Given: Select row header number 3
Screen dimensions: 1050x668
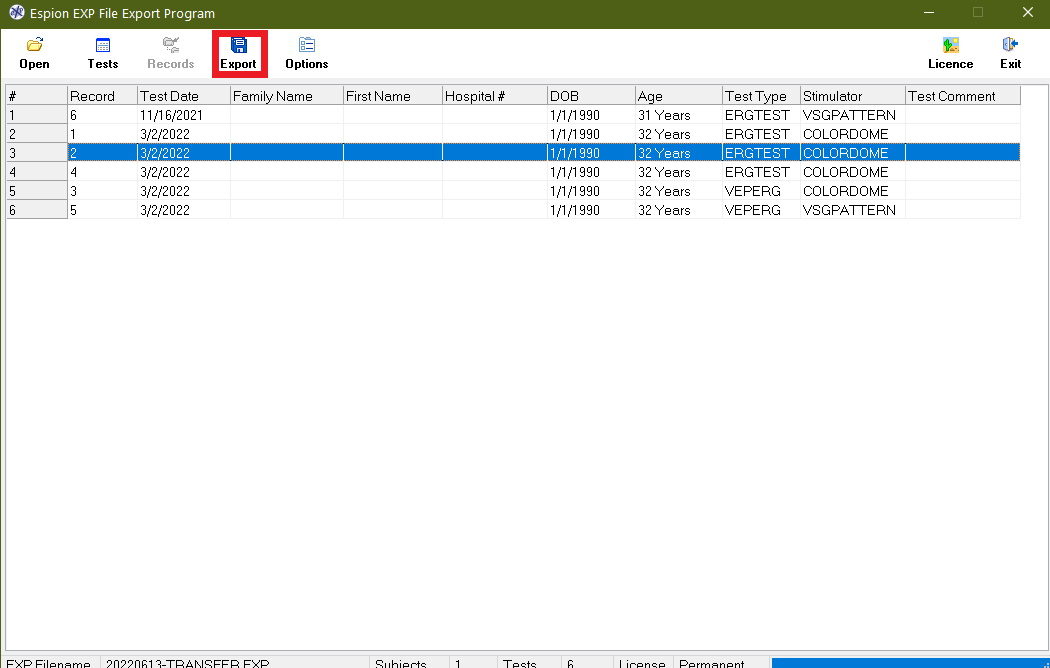Looking at the screenshot, I should point(37,153).
